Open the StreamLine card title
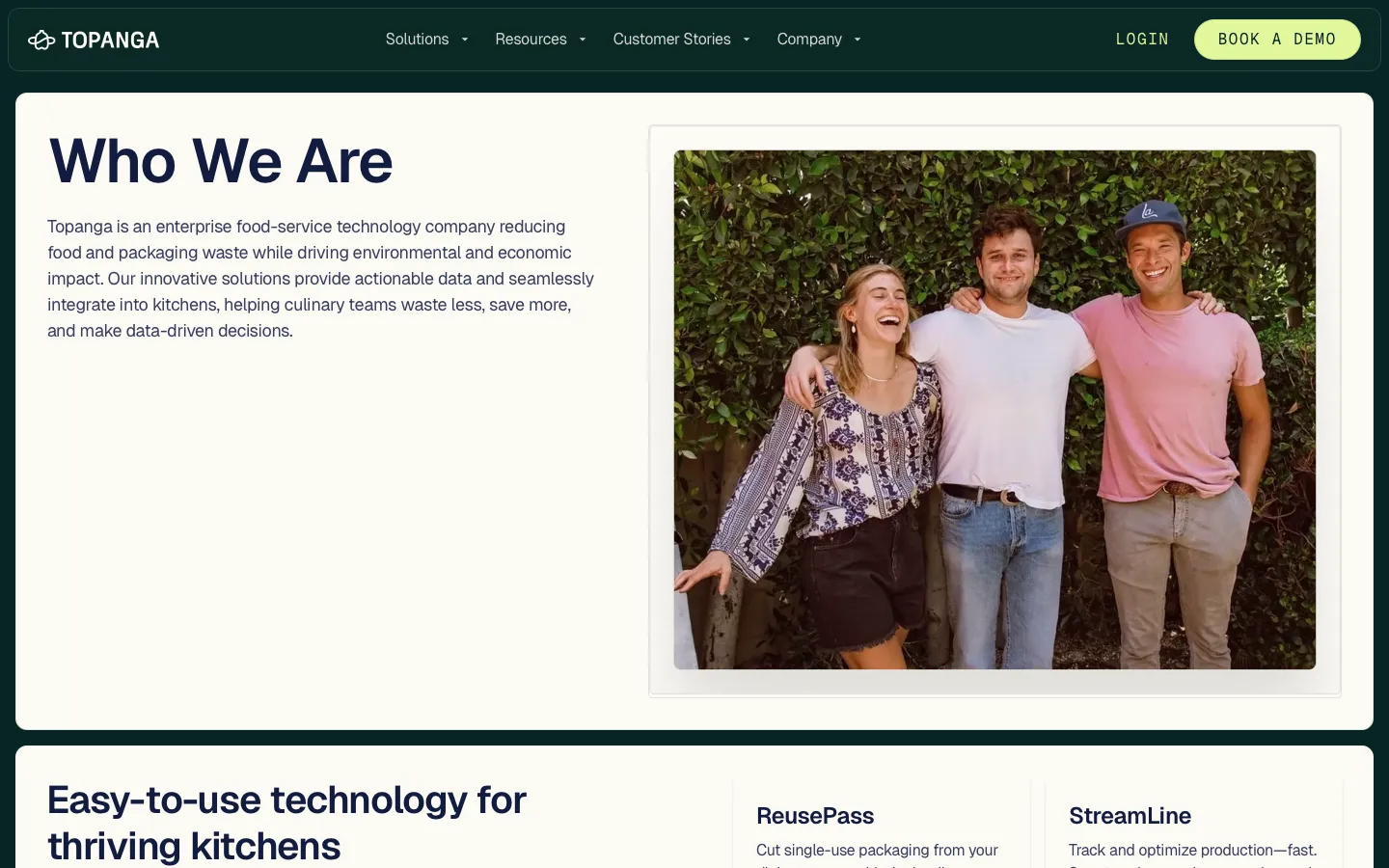Viewport: 1389px width, 868px height. click(x=1130, y=816)
